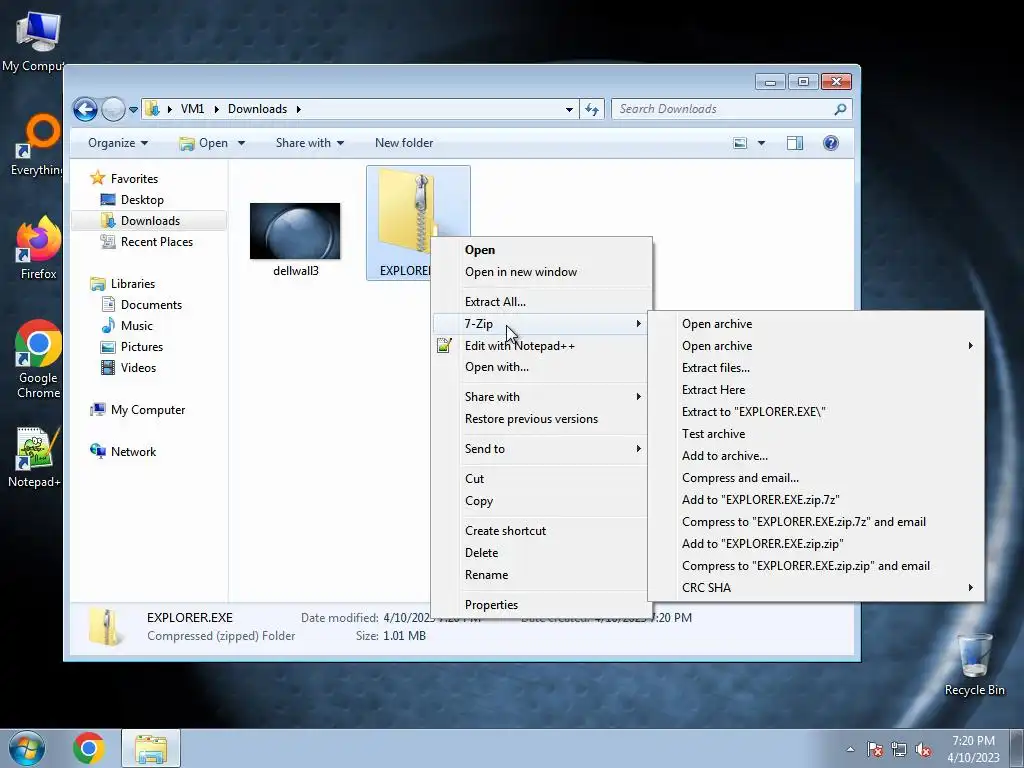Click the 7-Zip context menu entry
Viewport: 1024px width, 768px height.
pyautogui.click(x=541, y=324)
